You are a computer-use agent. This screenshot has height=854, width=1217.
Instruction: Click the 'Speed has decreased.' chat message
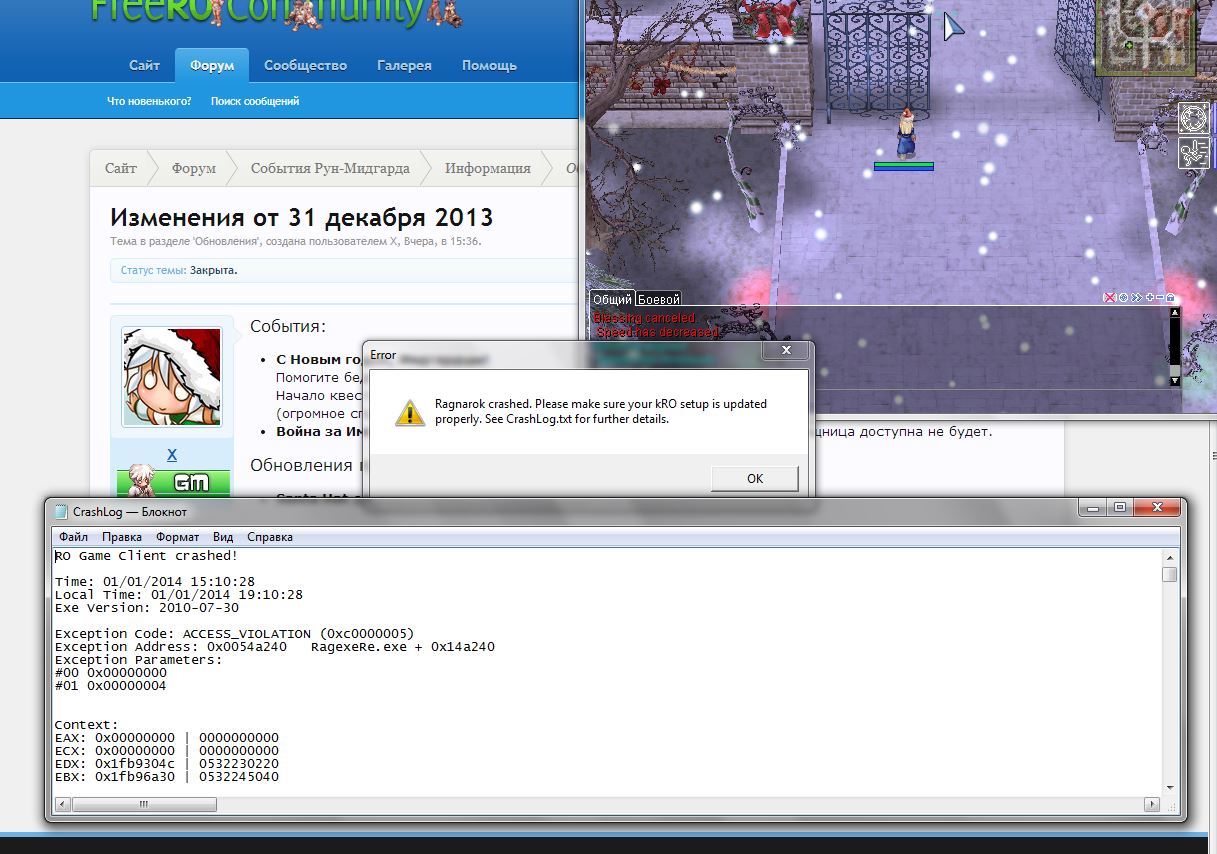click(x=658, y=331)
